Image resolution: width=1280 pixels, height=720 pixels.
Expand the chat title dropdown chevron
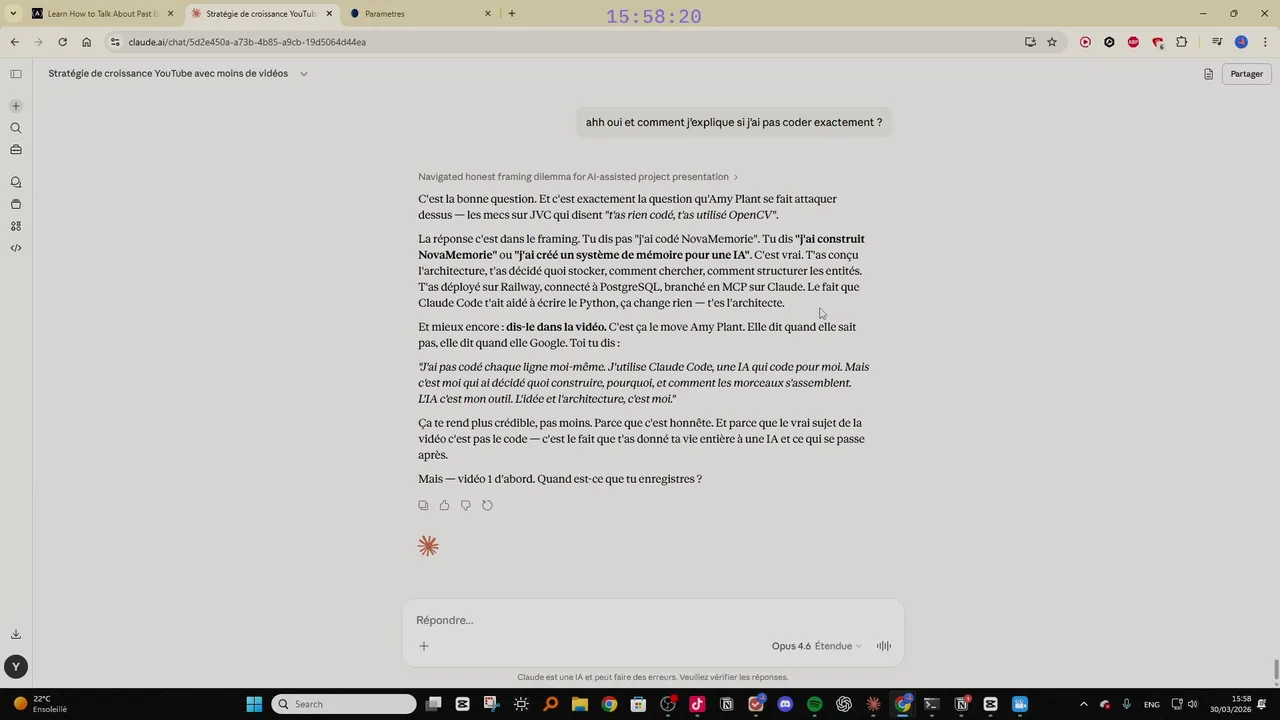coord(304,74)
